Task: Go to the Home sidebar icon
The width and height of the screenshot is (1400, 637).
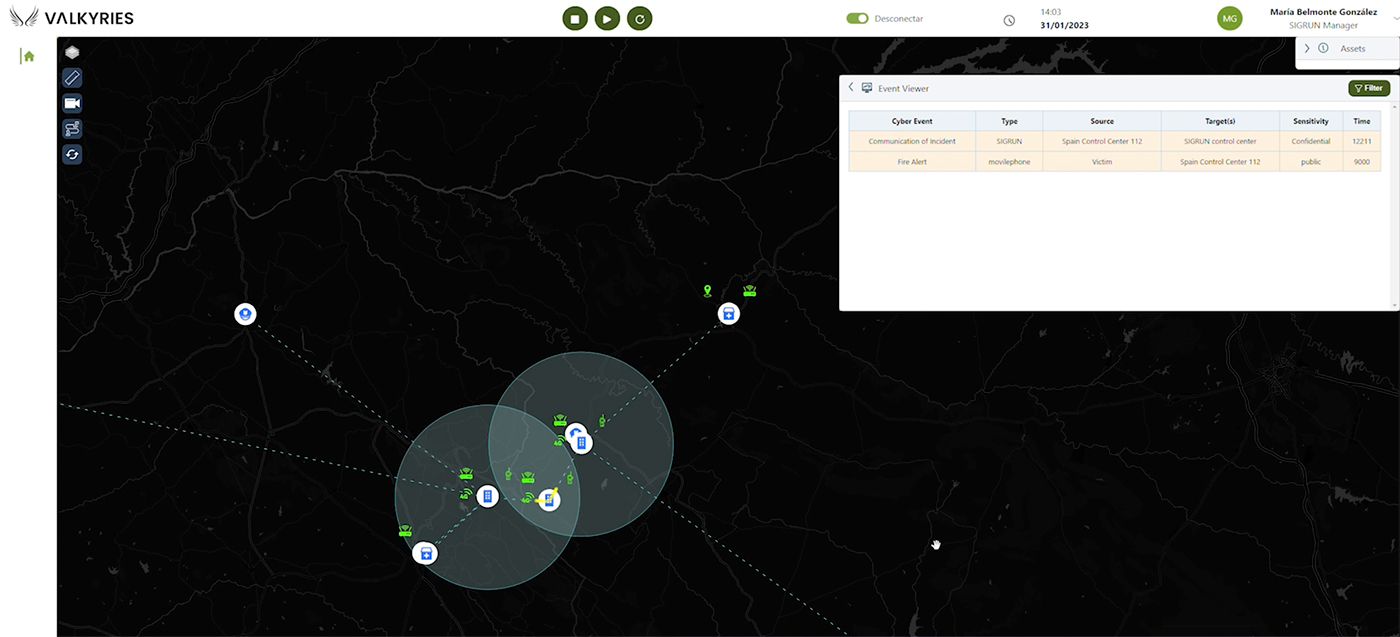Action: point(29,56)
